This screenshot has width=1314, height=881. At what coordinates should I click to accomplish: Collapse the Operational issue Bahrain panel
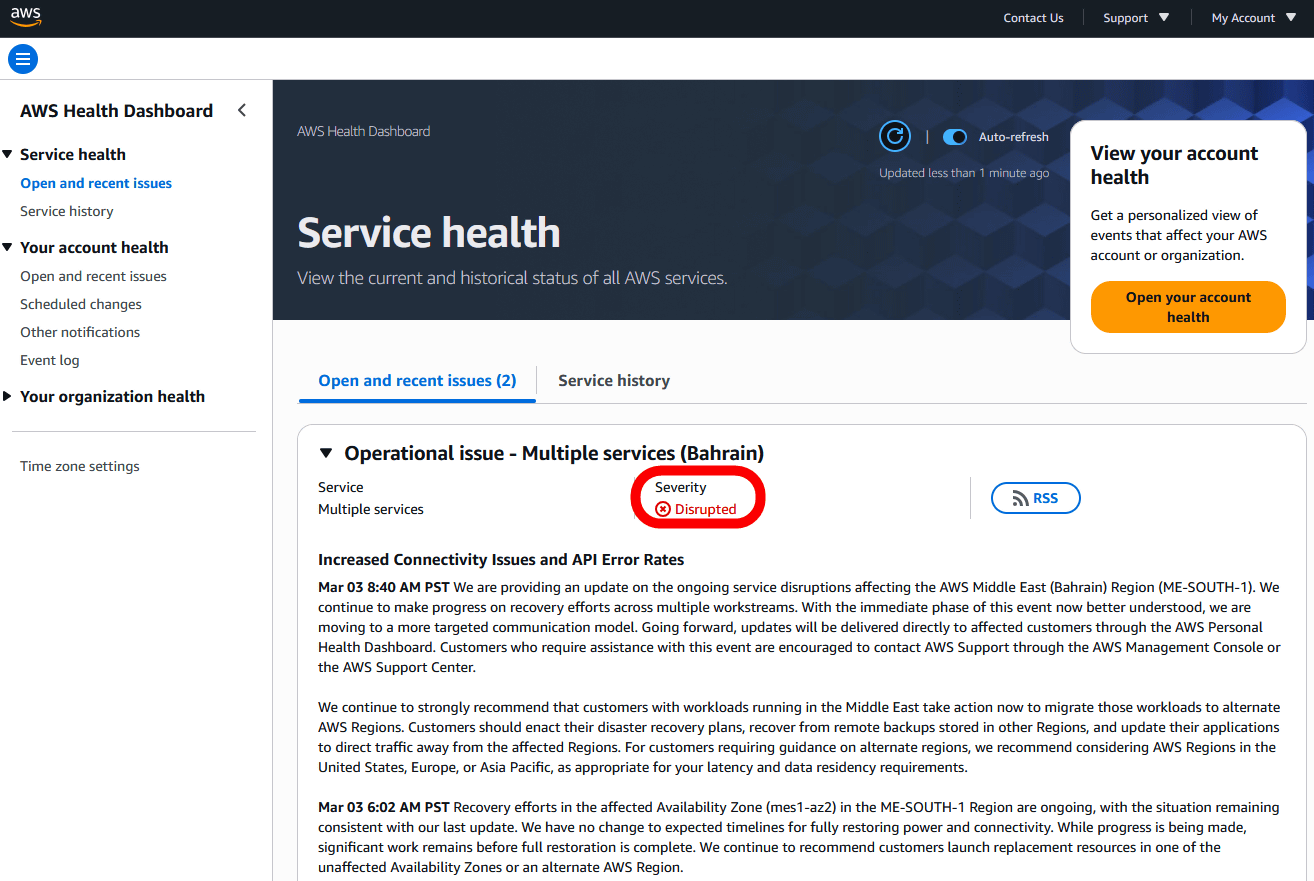pyautogui.click(x=325, y=453)
